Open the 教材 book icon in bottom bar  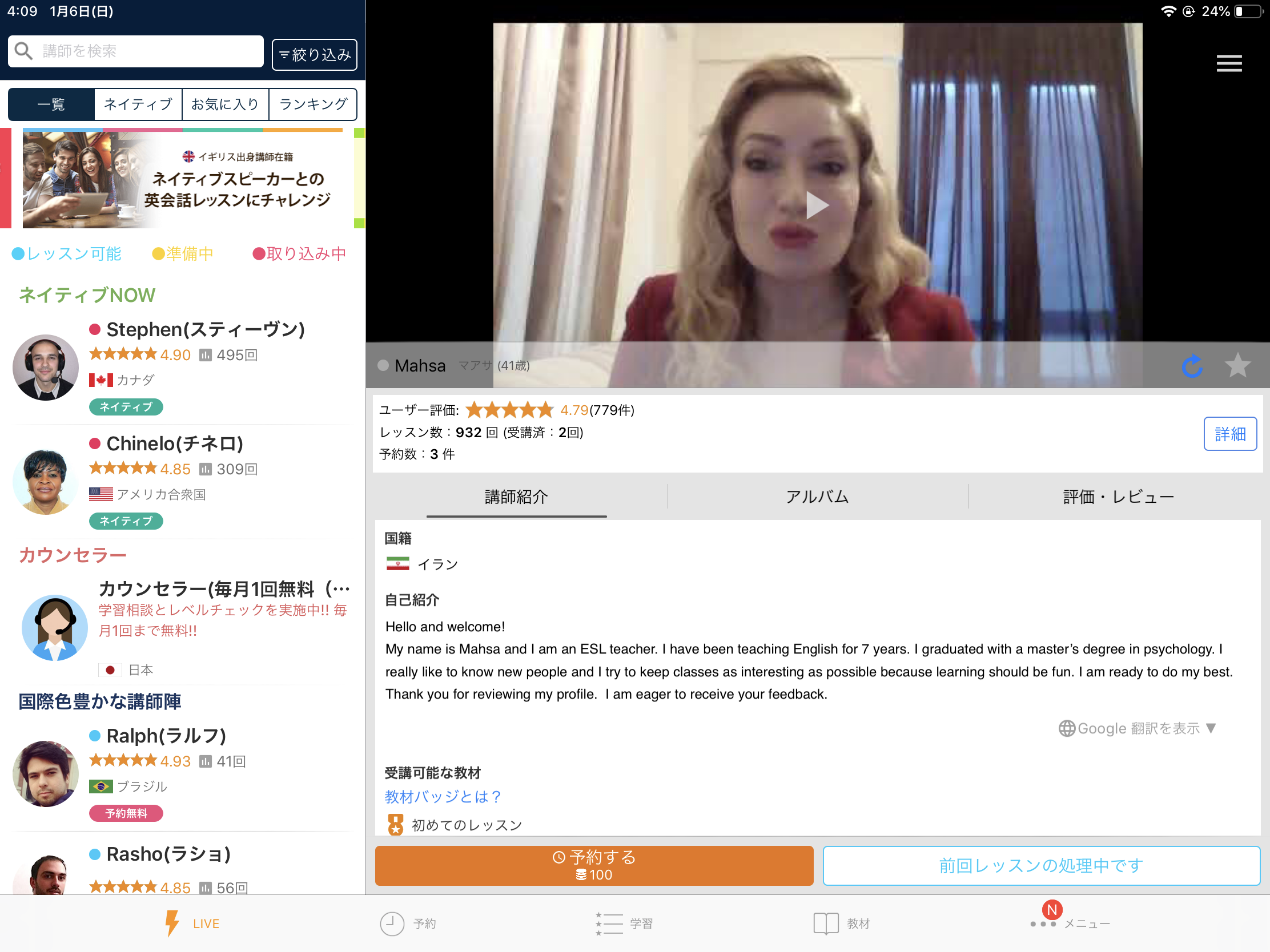pyautogui.click(x=826, y=923)
